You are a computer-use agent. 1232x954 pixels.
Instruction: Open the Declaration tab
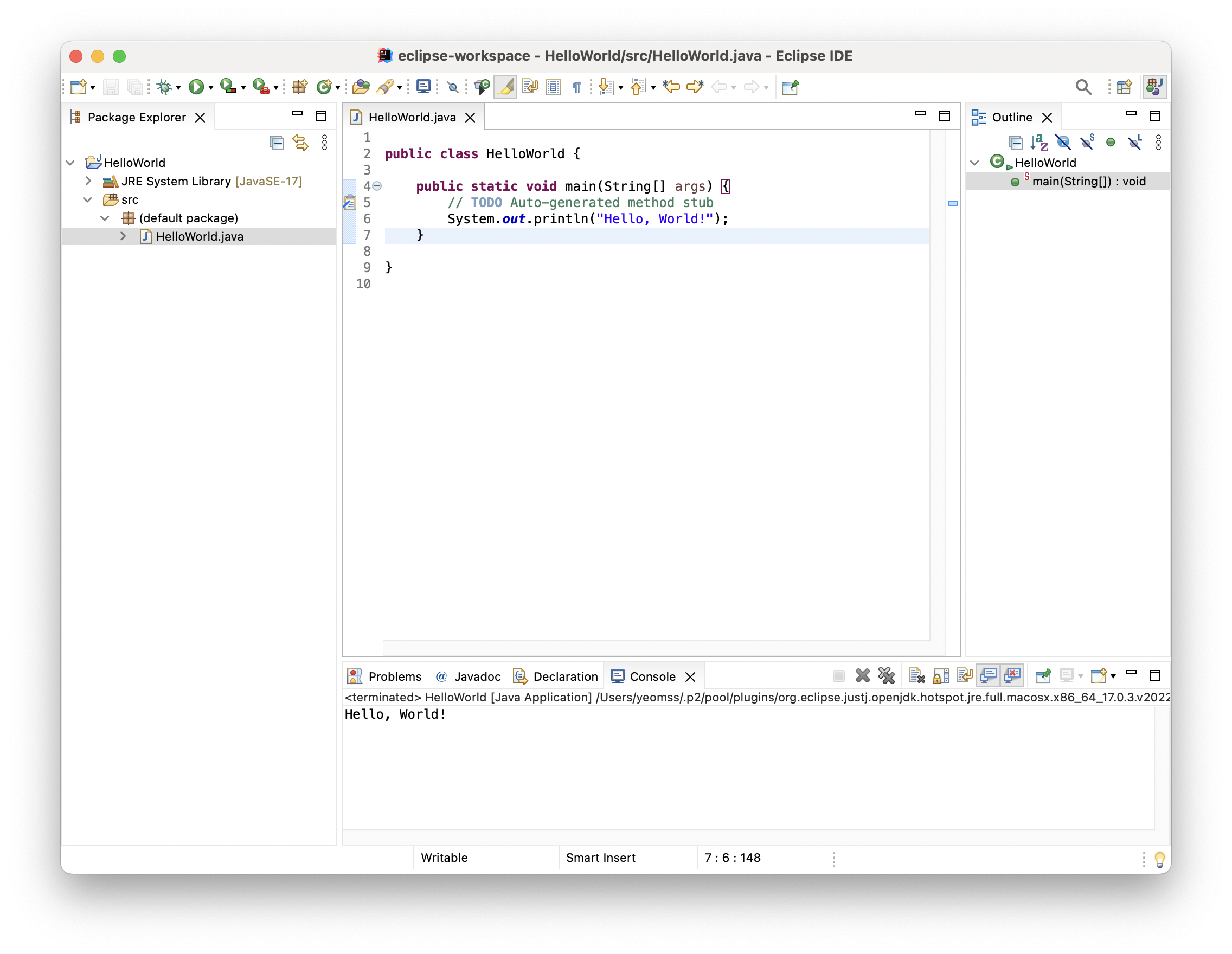click(x=564, y=676)
